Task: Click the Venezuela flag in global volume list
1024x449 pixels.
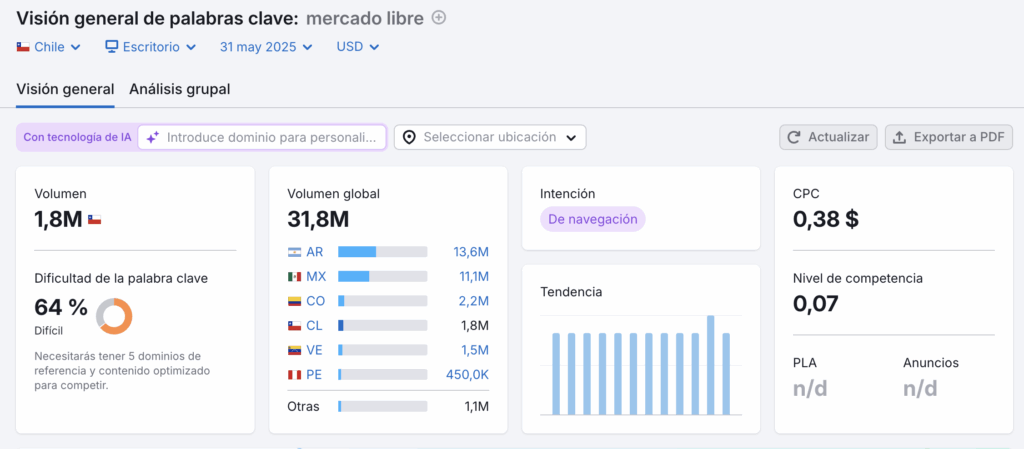Action: point(295,350)
